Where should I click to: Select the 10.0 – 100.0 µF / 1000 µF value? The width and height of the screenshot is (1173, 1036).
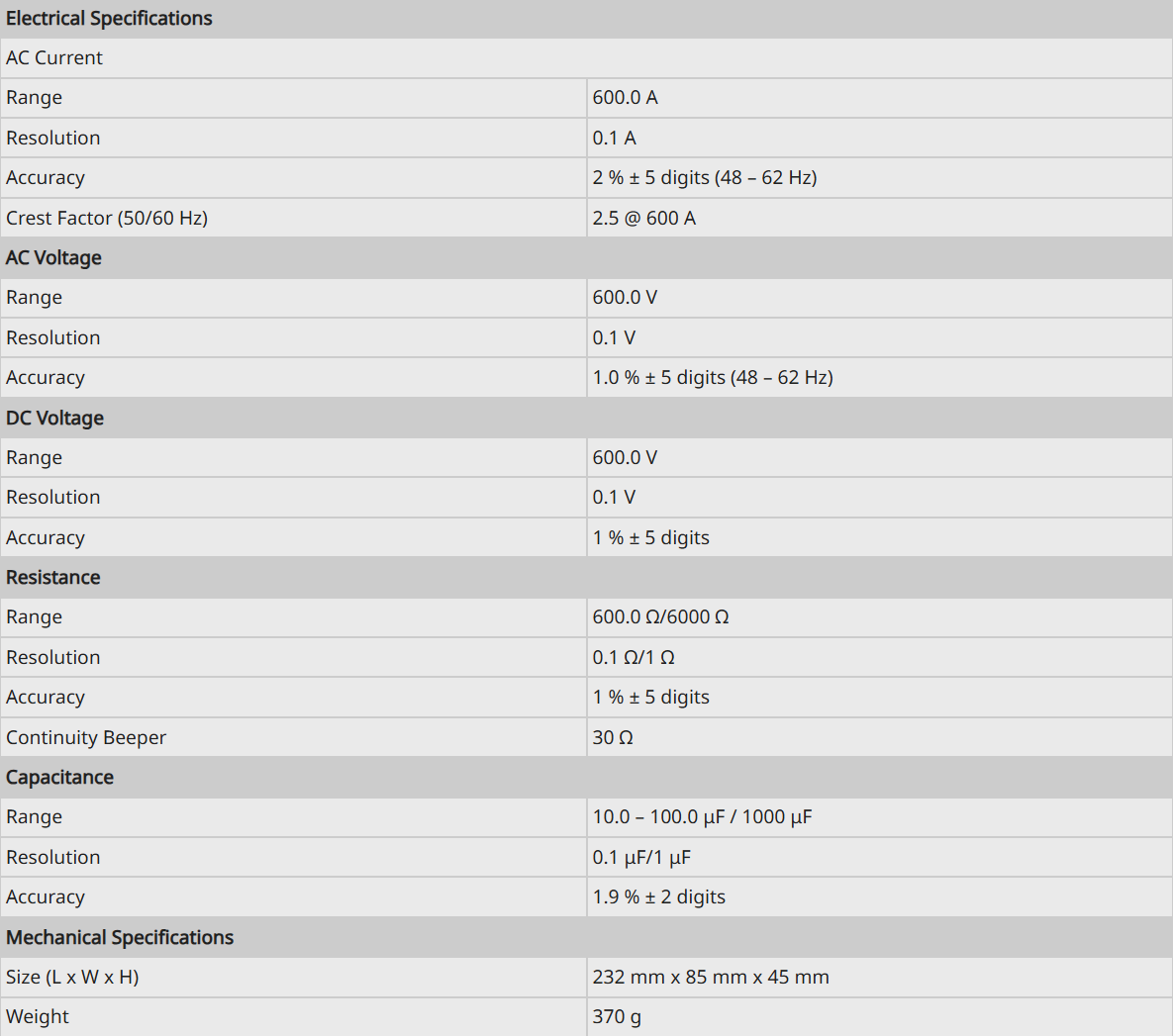point(703,817)
